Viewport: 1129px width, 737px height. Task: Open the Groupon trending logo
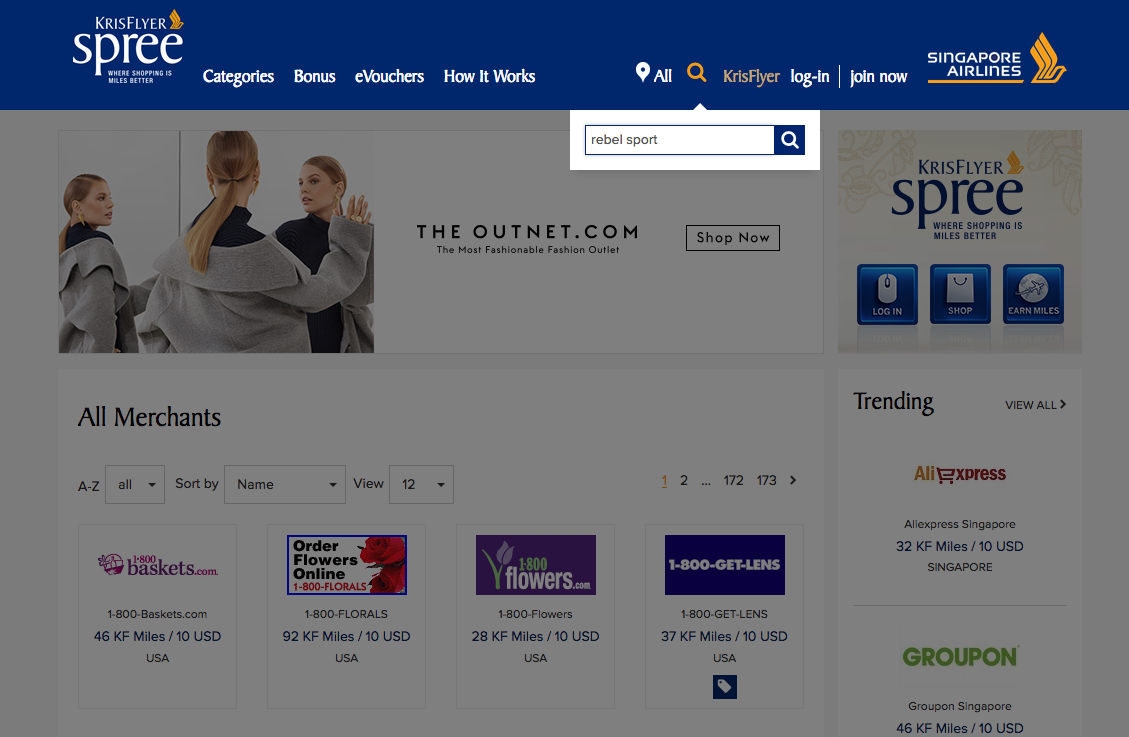[x=960, y=656]
